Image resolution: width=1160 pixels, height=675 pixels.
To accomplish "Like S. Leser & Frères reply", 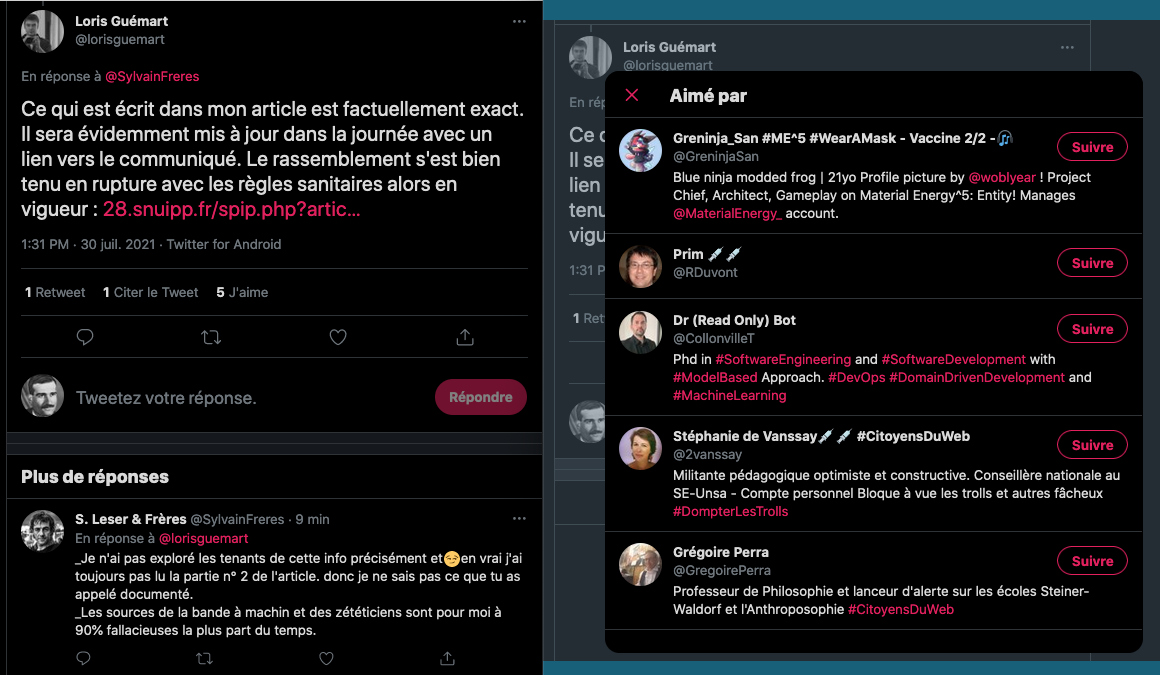I will [326, 658].
